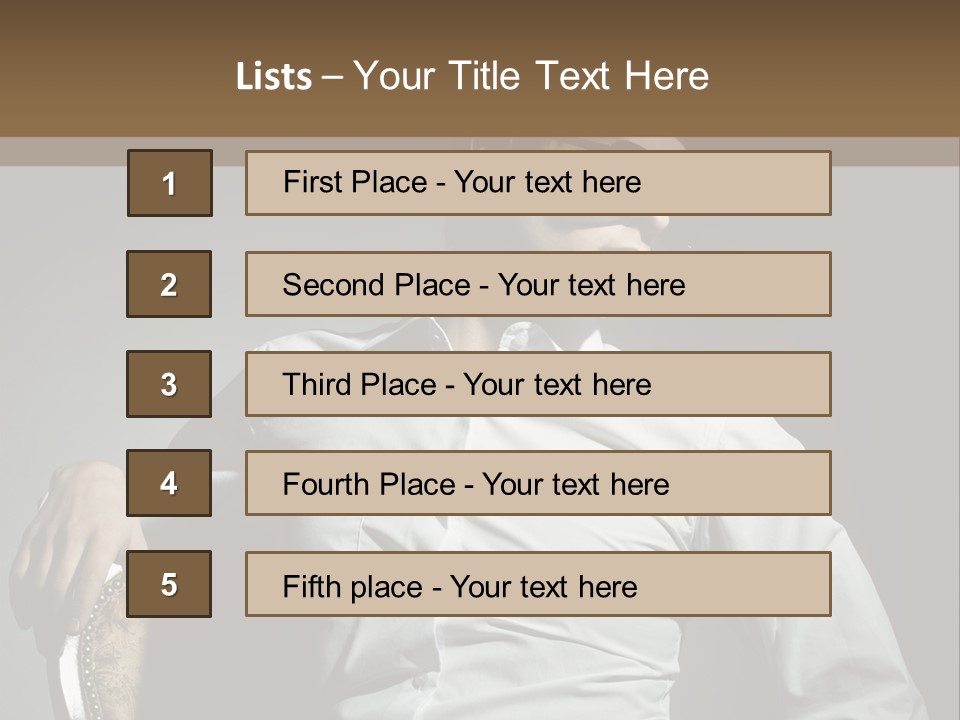Screen dimensions: 960x720
Task: Click the "Third Place" text bar
Action: [x=538, y=384]
